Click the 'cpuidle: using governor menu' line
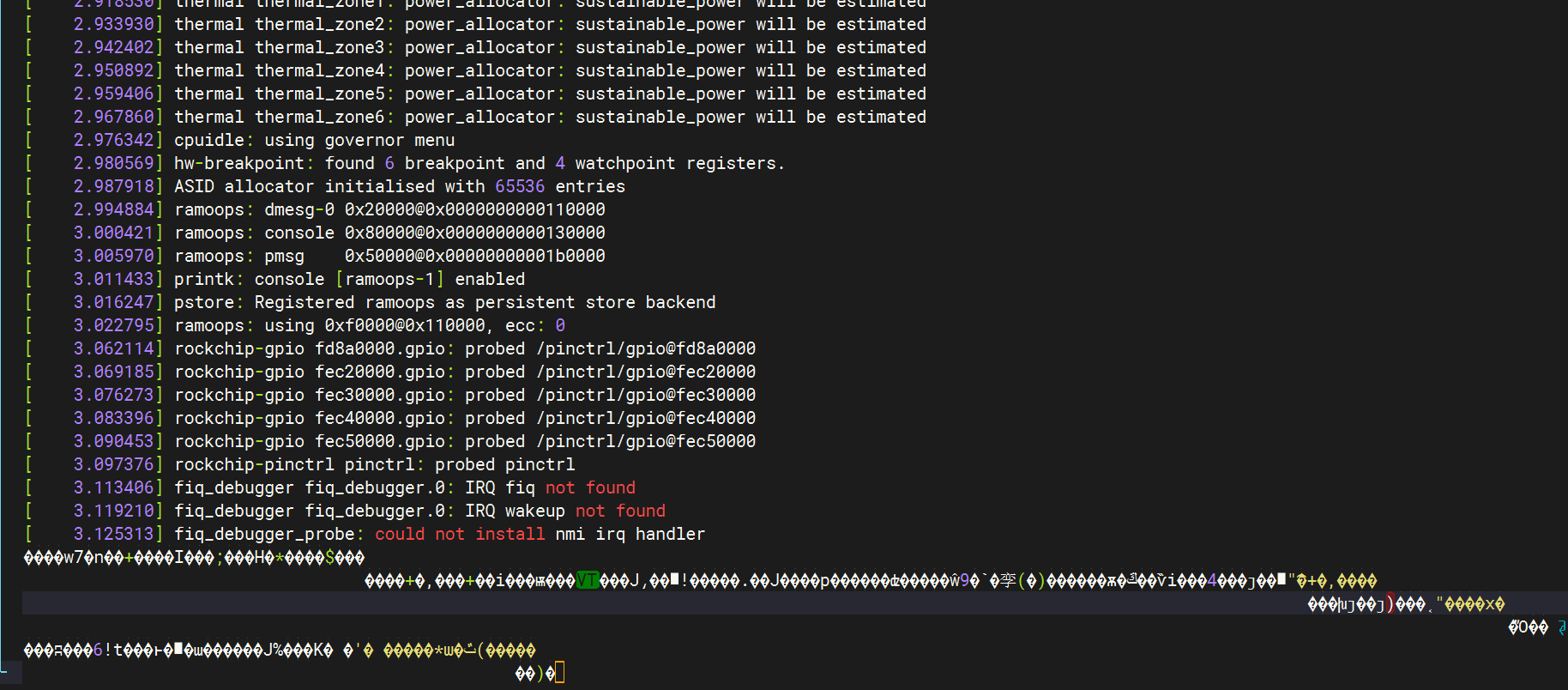 314,140
